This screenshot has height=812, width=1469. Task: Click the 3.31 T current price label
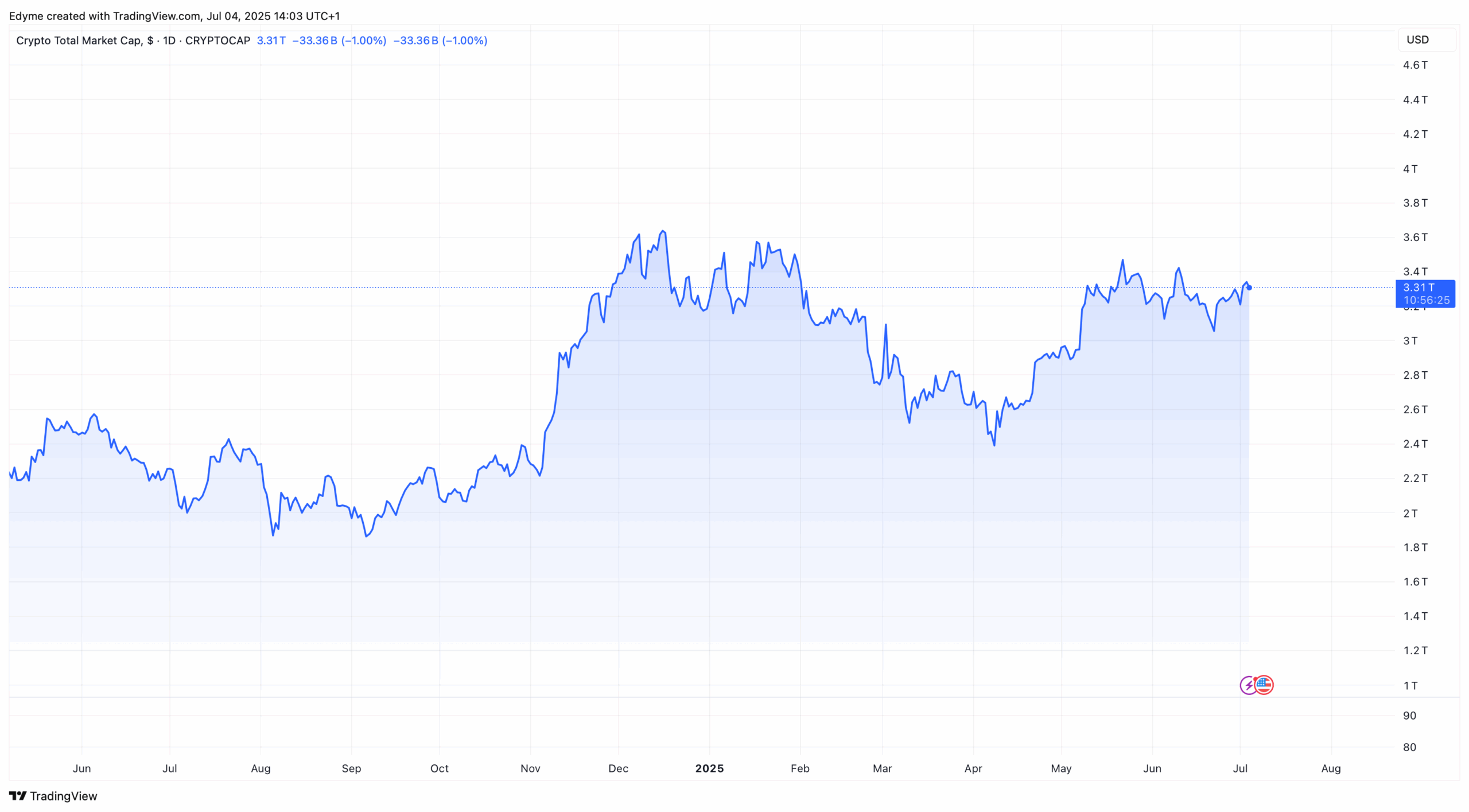tap(1419, 287)
